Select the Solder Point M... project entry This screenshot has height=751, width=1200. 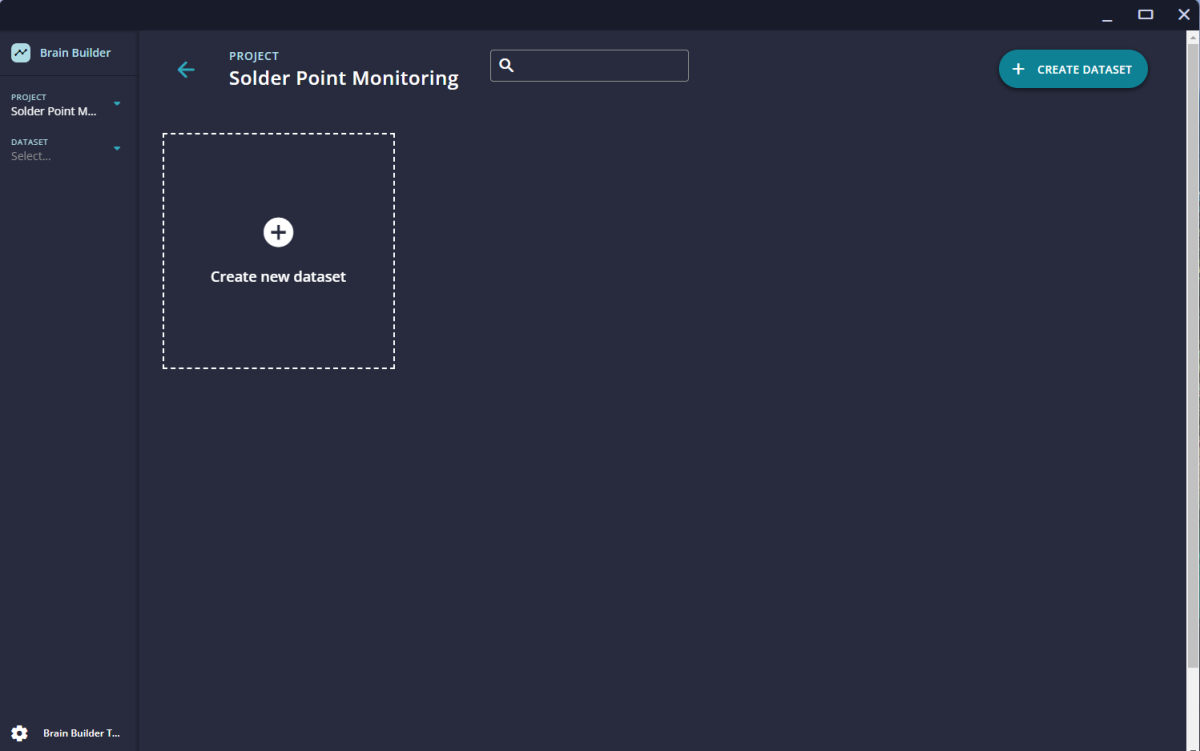[x=54, y=111]
